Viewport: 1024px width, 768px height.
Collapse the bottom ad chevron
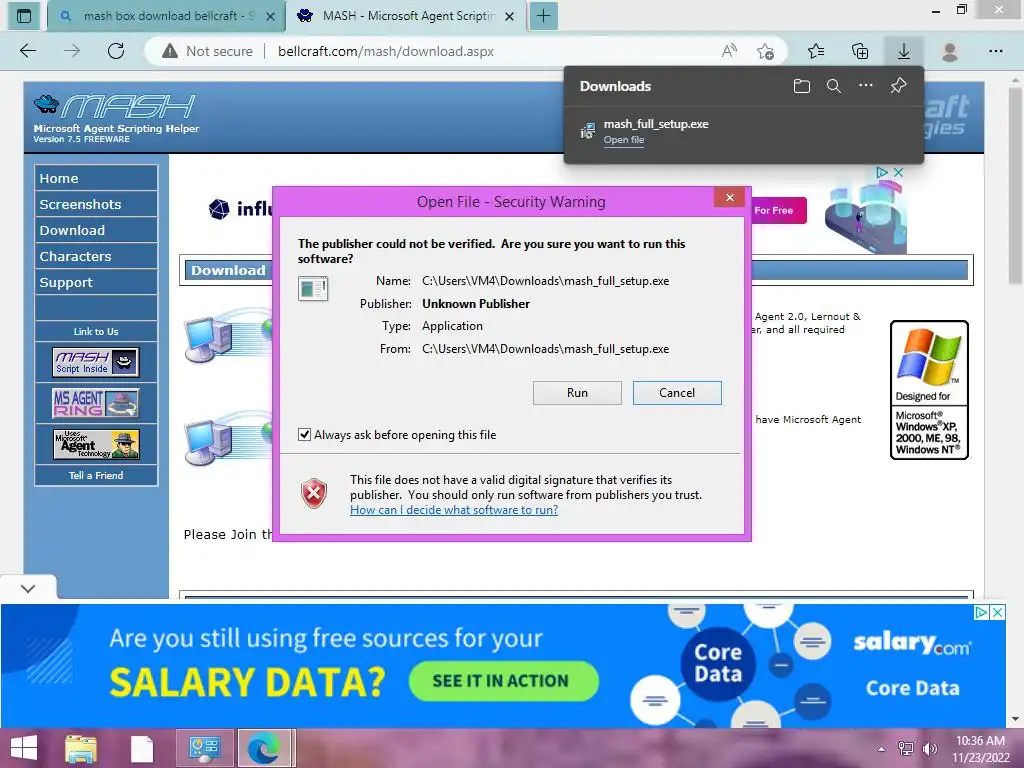(28, 588)
